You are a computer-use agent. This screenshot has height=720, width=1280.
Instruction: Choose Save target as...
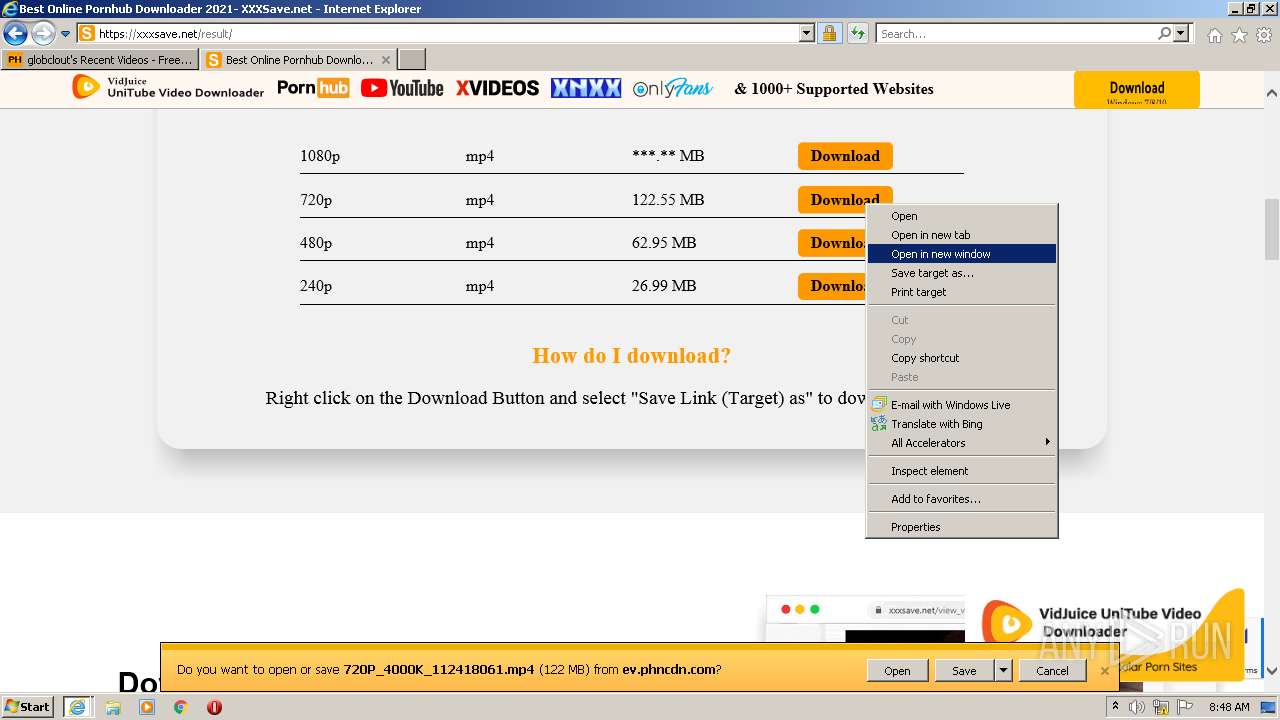961,273
